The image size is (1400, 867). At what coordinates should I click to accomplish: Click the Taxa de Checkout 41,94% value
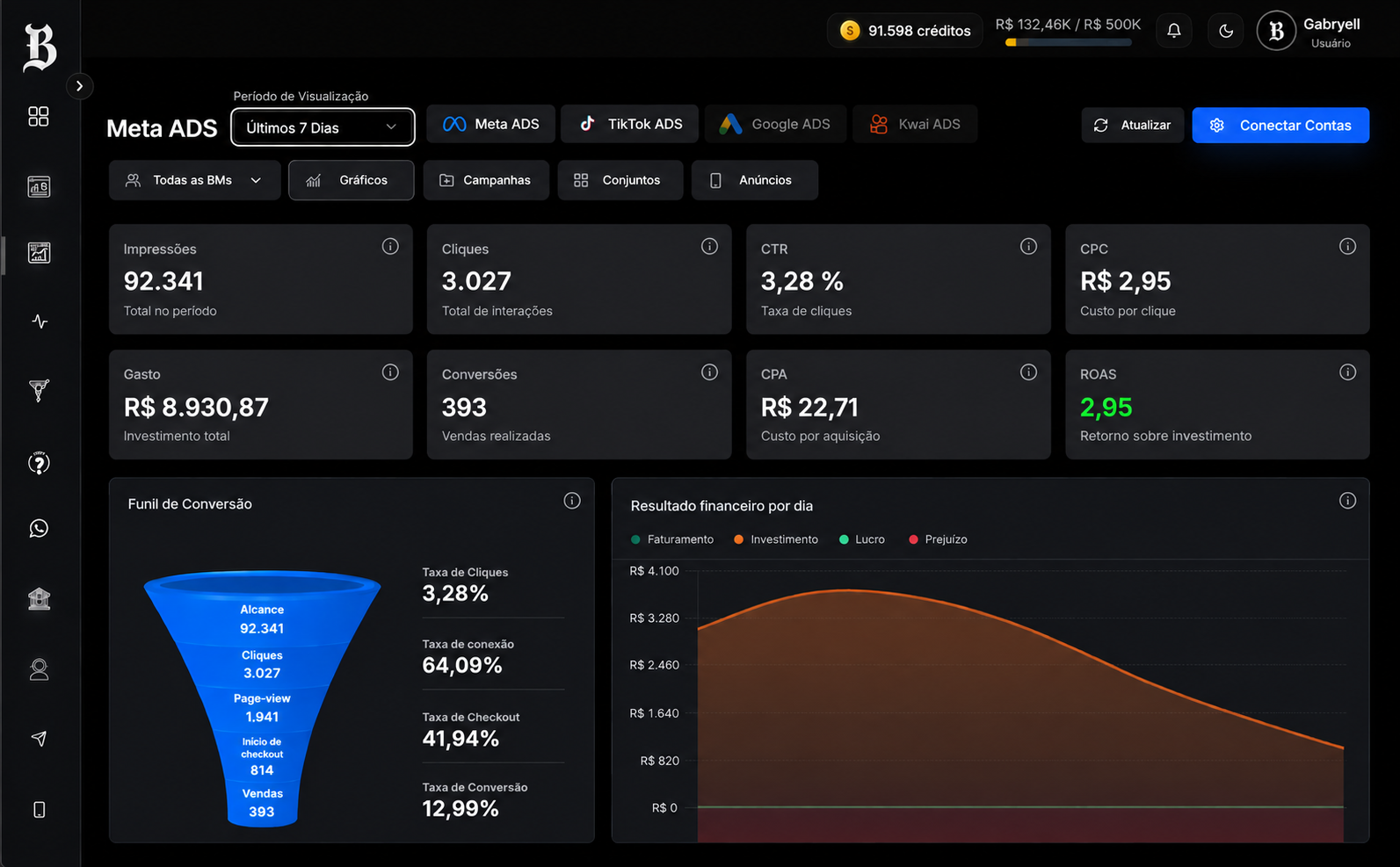[x=461, y=738]
